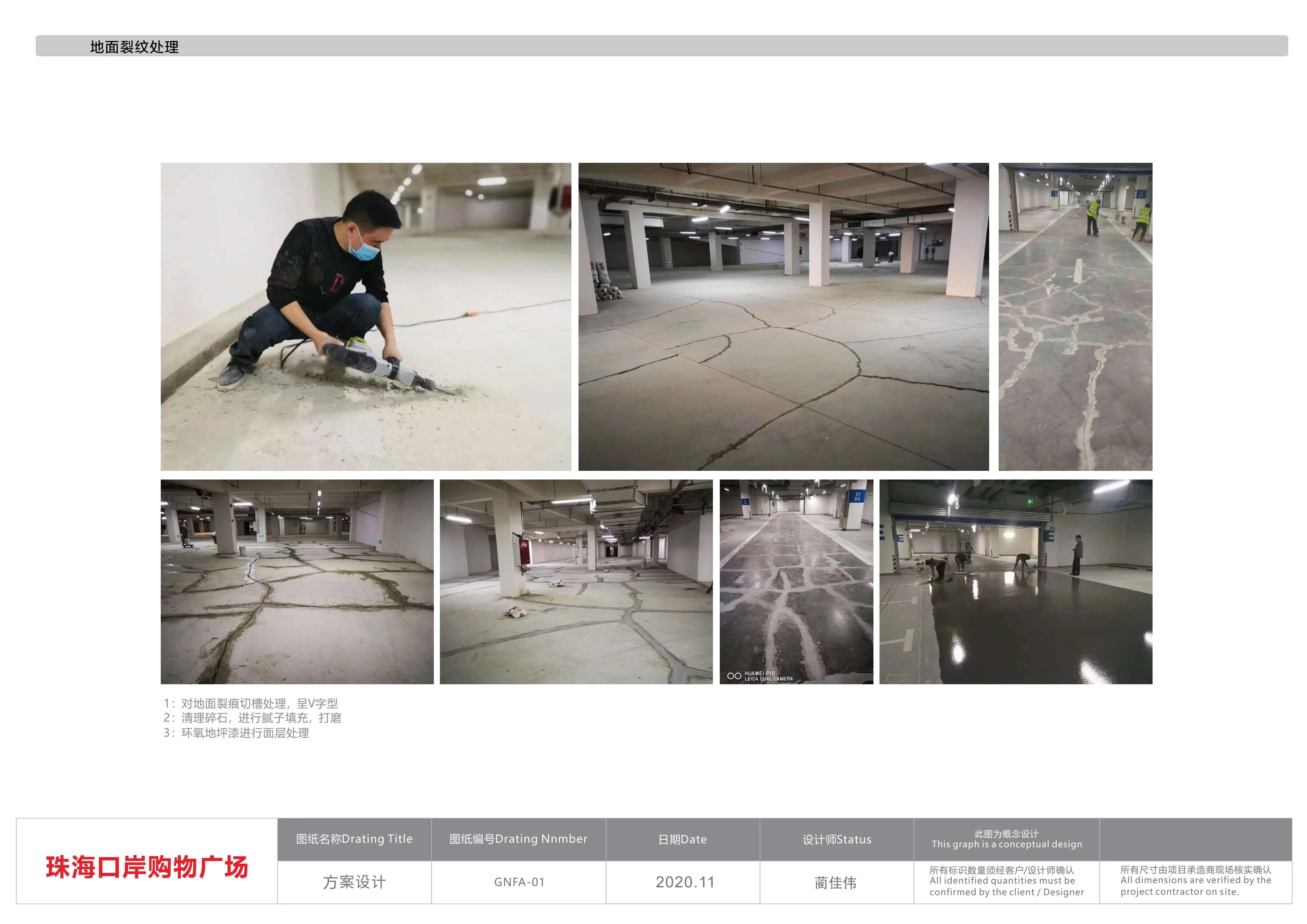This screenshot has height=924, width=1307.
Task: Select drawing number GNFA-01
Action: (519, 882)
